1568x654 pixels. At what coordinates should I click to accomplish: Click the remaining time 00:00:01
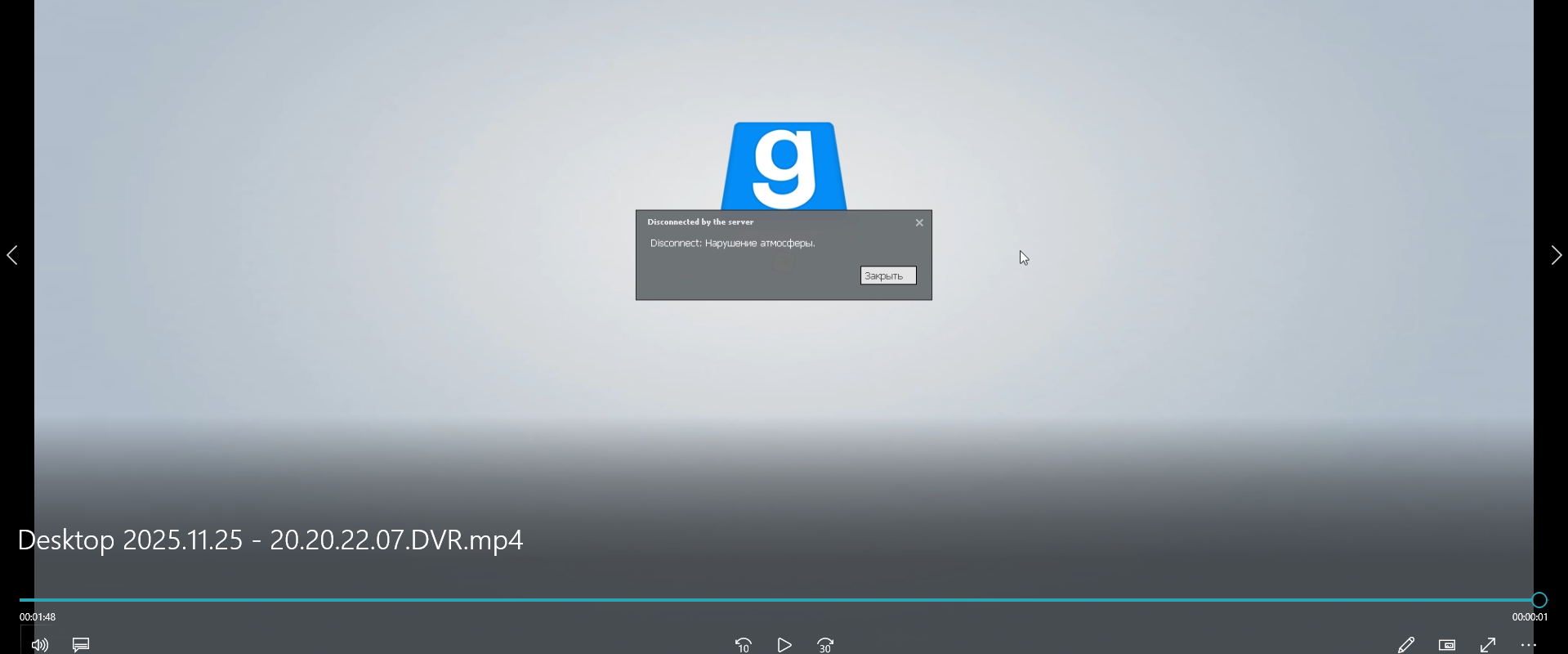tap(1530, 617)
